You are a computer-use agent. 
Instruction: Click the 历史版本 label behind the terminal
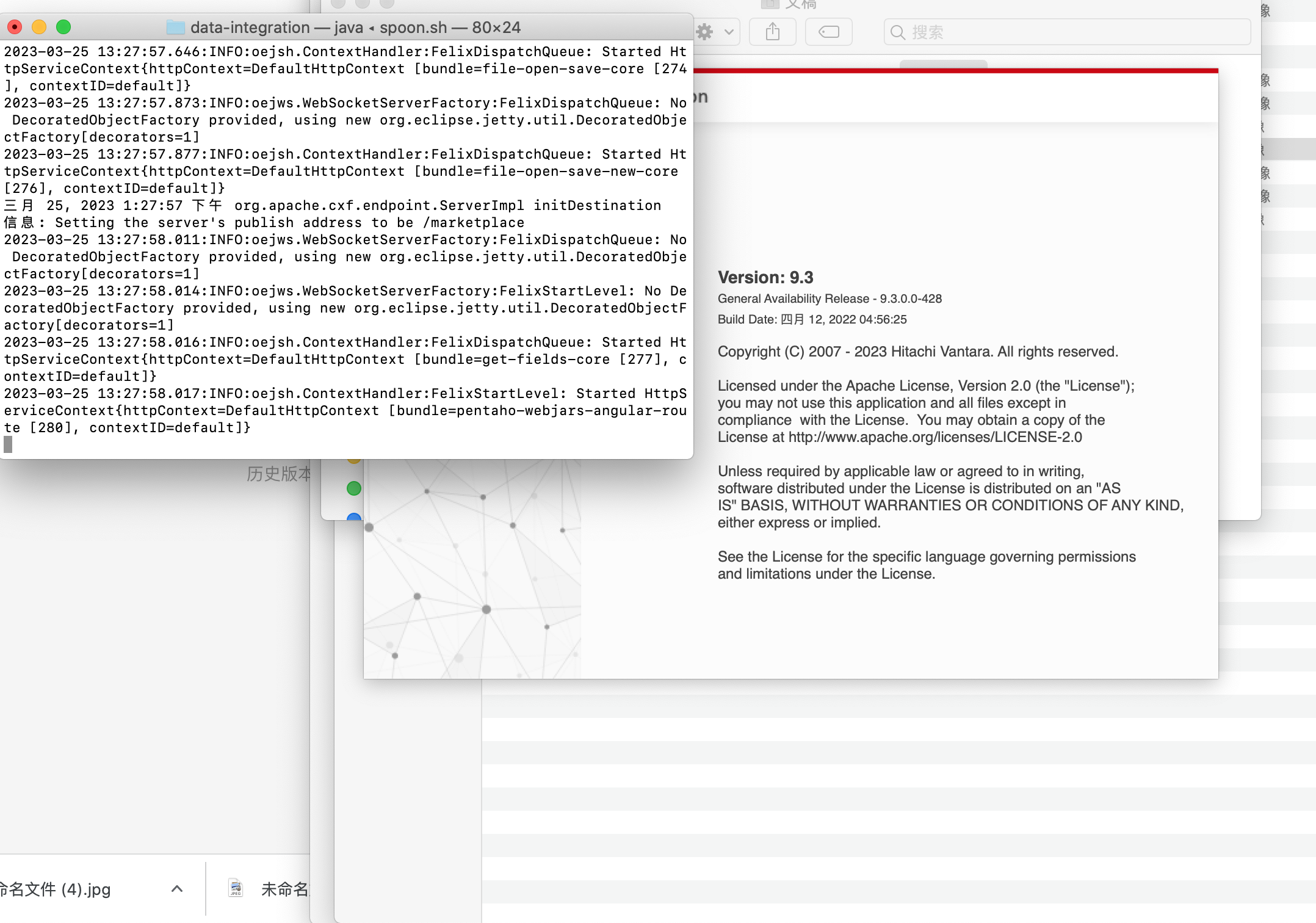[x=278, y=474]
